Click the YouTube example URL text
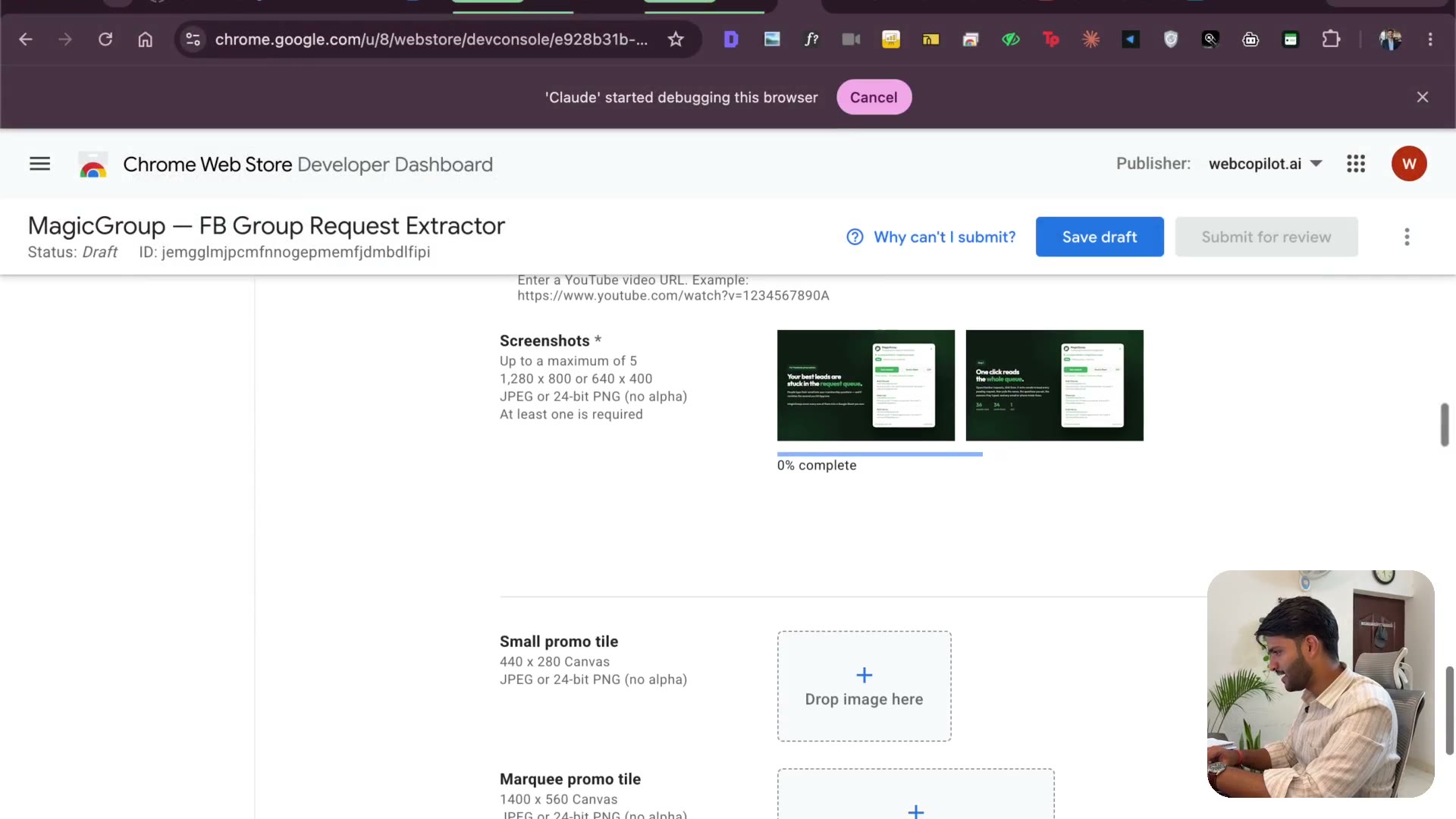 click(x=673, y=296)
